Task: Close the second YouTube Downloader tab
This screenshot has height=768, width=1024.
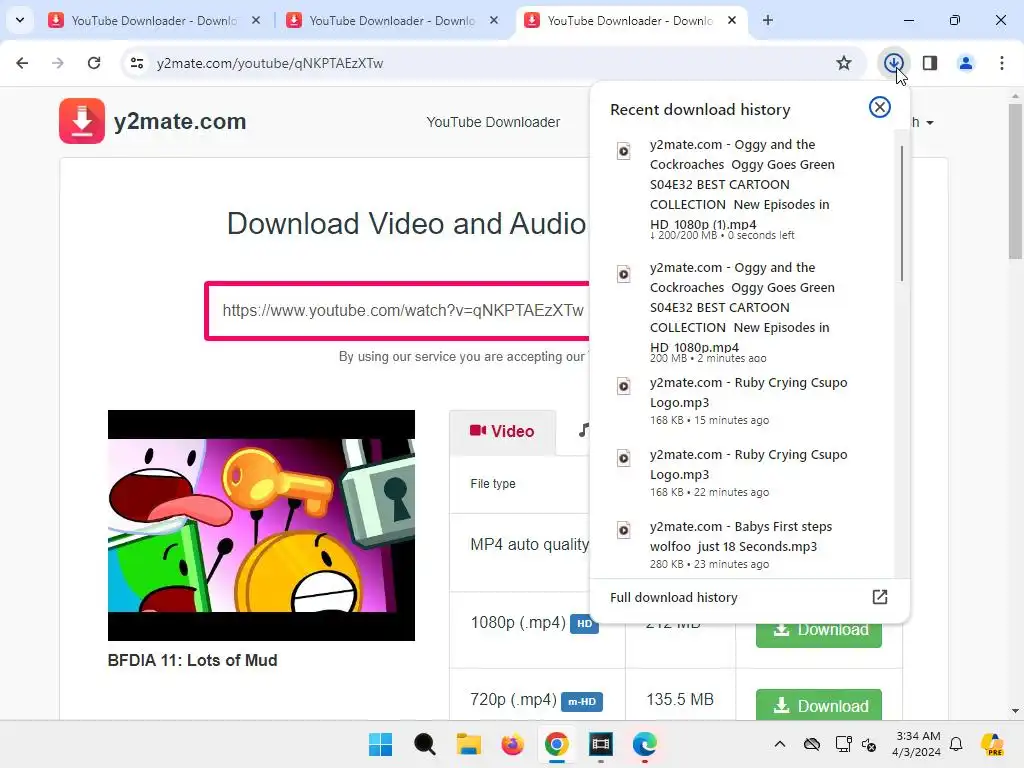Action: coord(494,20)
